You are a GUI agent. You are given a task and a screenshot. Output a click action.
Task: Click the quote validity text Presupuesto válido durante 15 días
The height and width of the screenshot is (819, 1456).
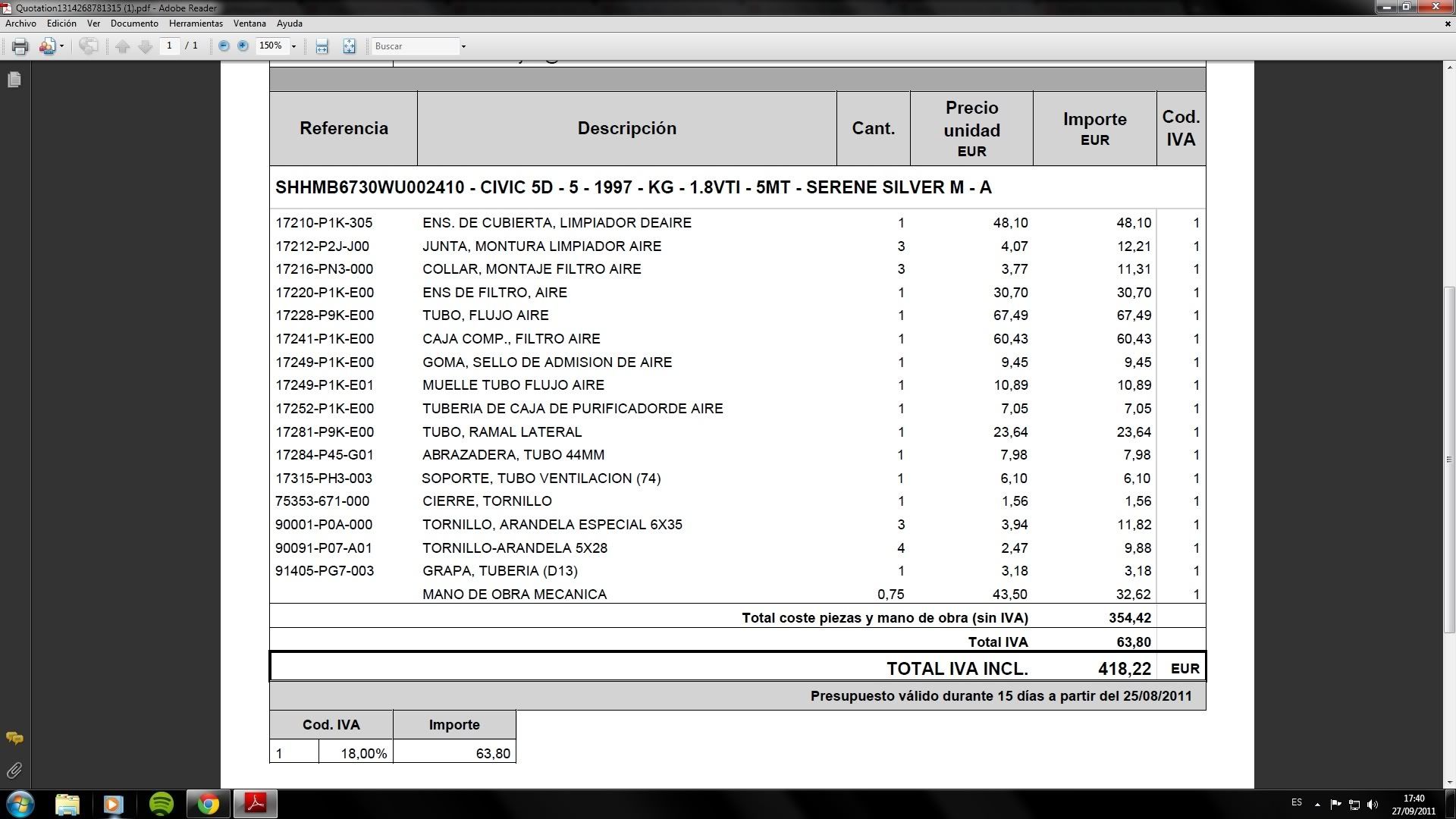tap(1001, 696)
